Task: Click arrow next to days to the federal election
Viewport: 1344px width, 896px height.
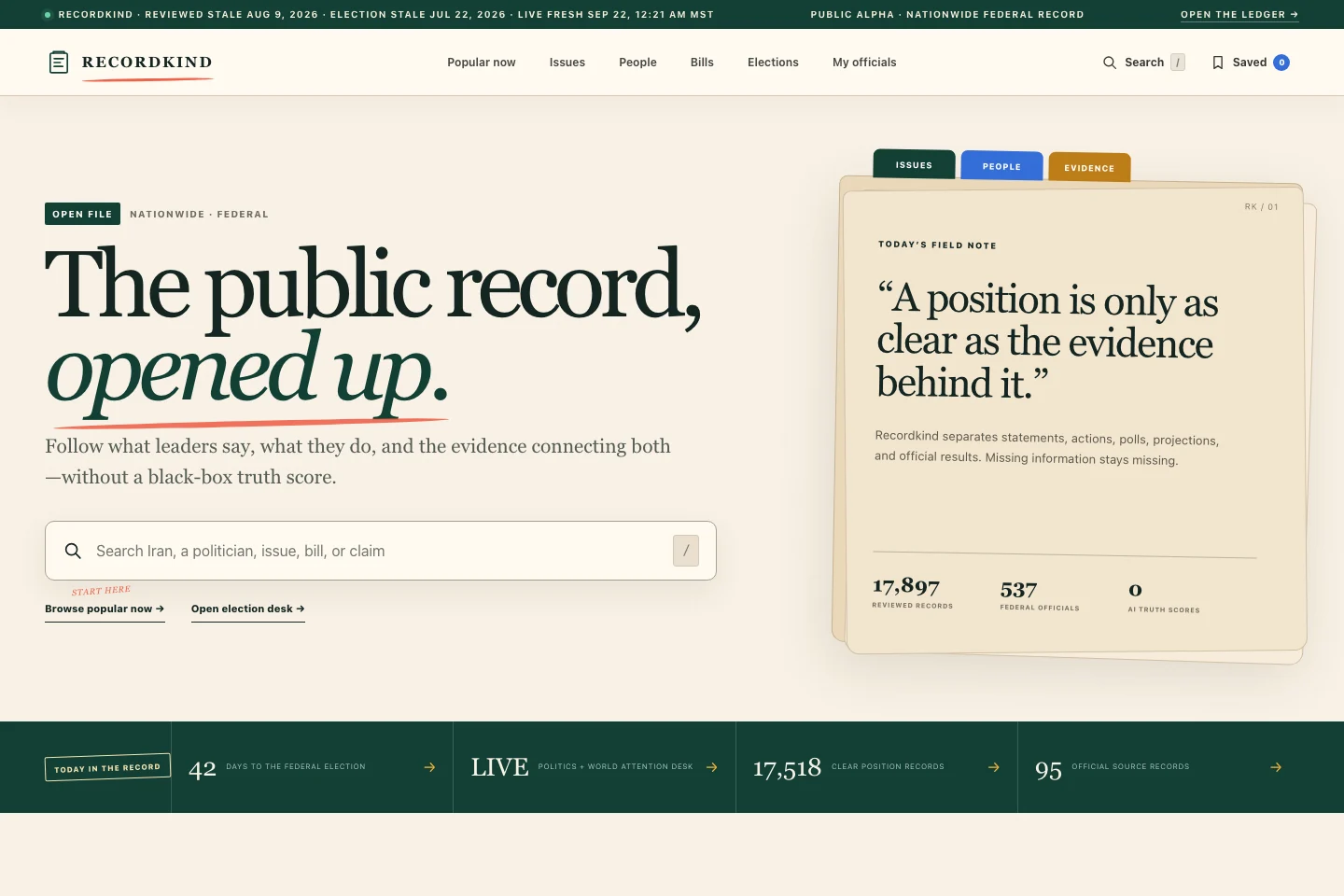Action: click(x=429, y=767)
